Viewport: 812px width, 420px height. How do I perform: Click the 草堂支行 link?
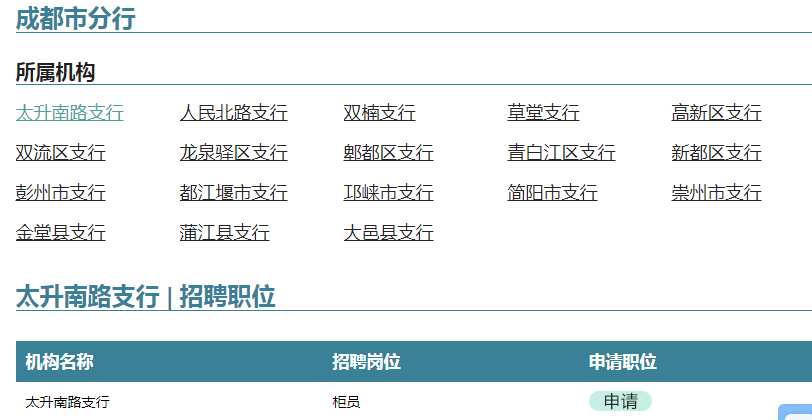[543, 113]
